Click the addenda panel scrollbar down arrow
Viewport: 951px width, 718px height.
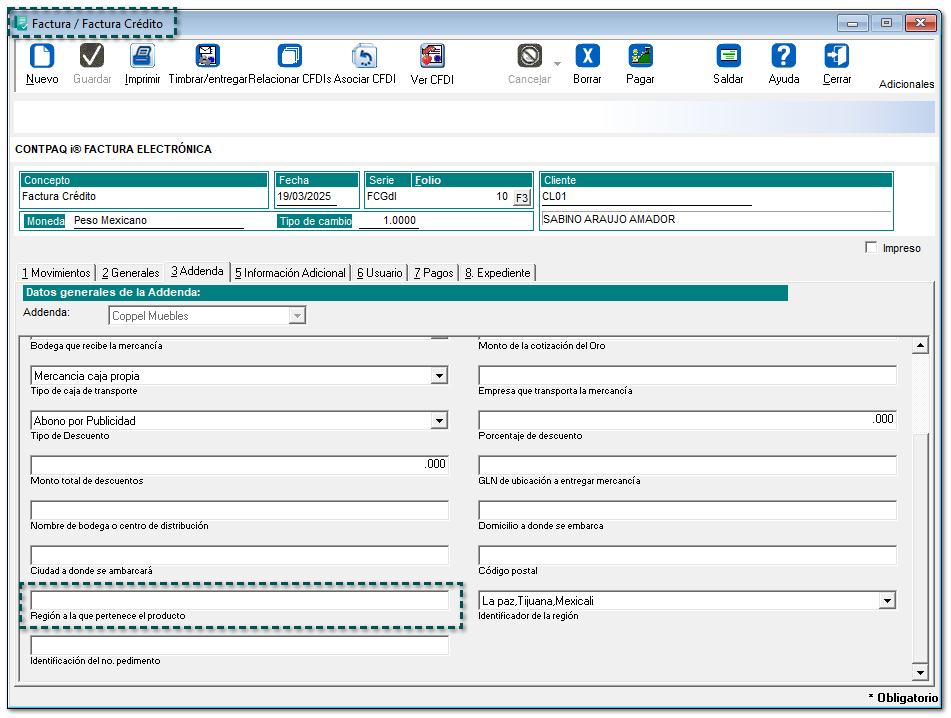920,673
